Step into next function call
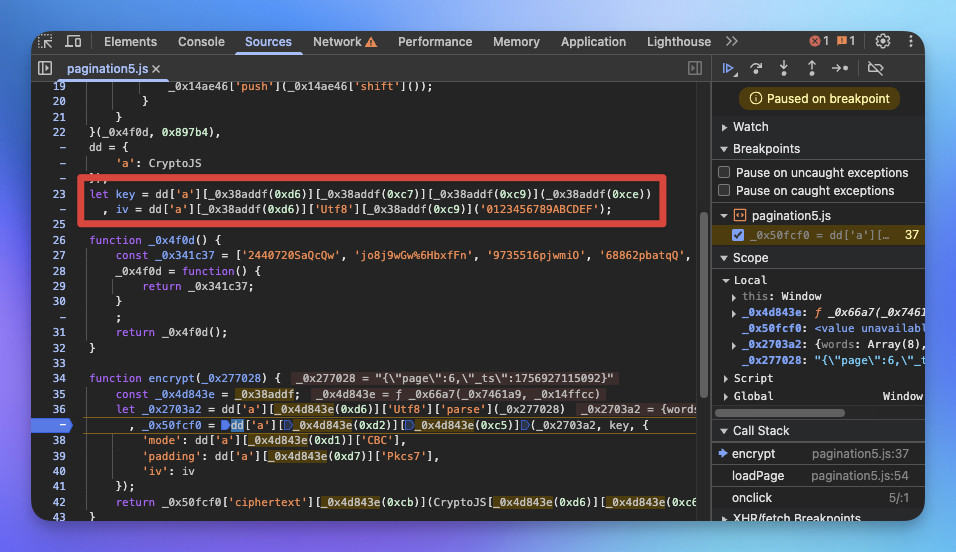 click(x=784, y=68)
